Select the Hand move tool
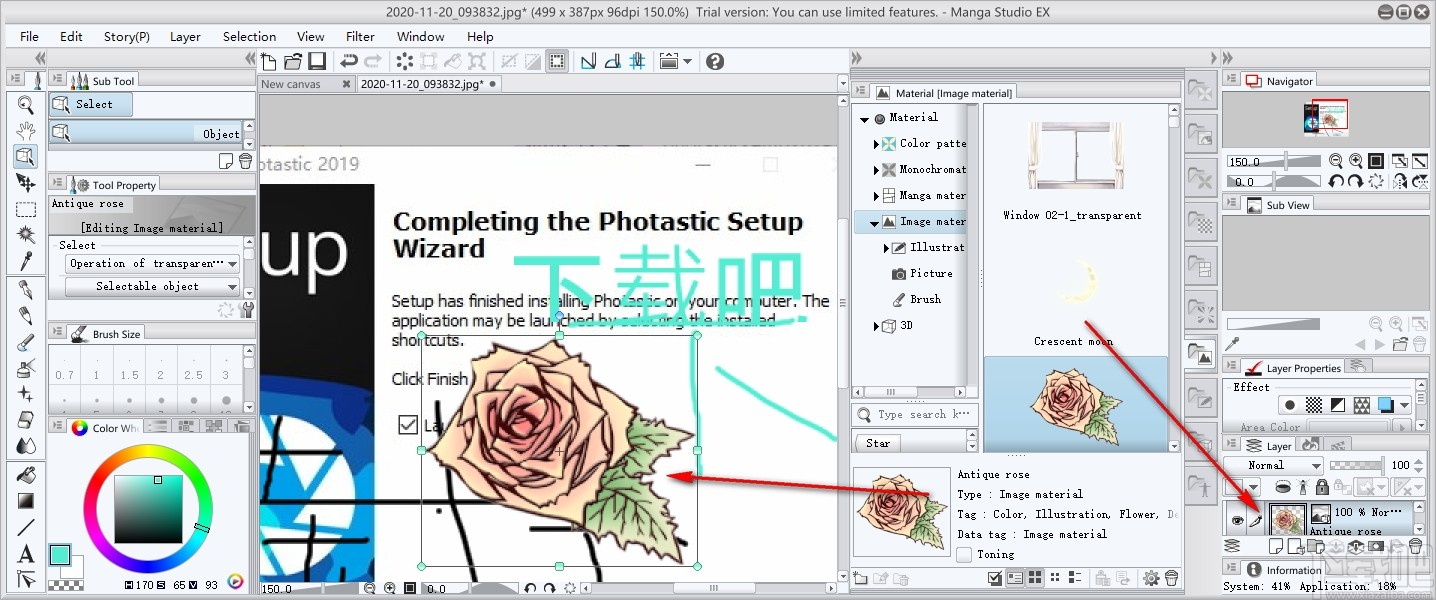Image resolution: width=1436 pixels, height=600 pixels. click(x=26, y=131)
